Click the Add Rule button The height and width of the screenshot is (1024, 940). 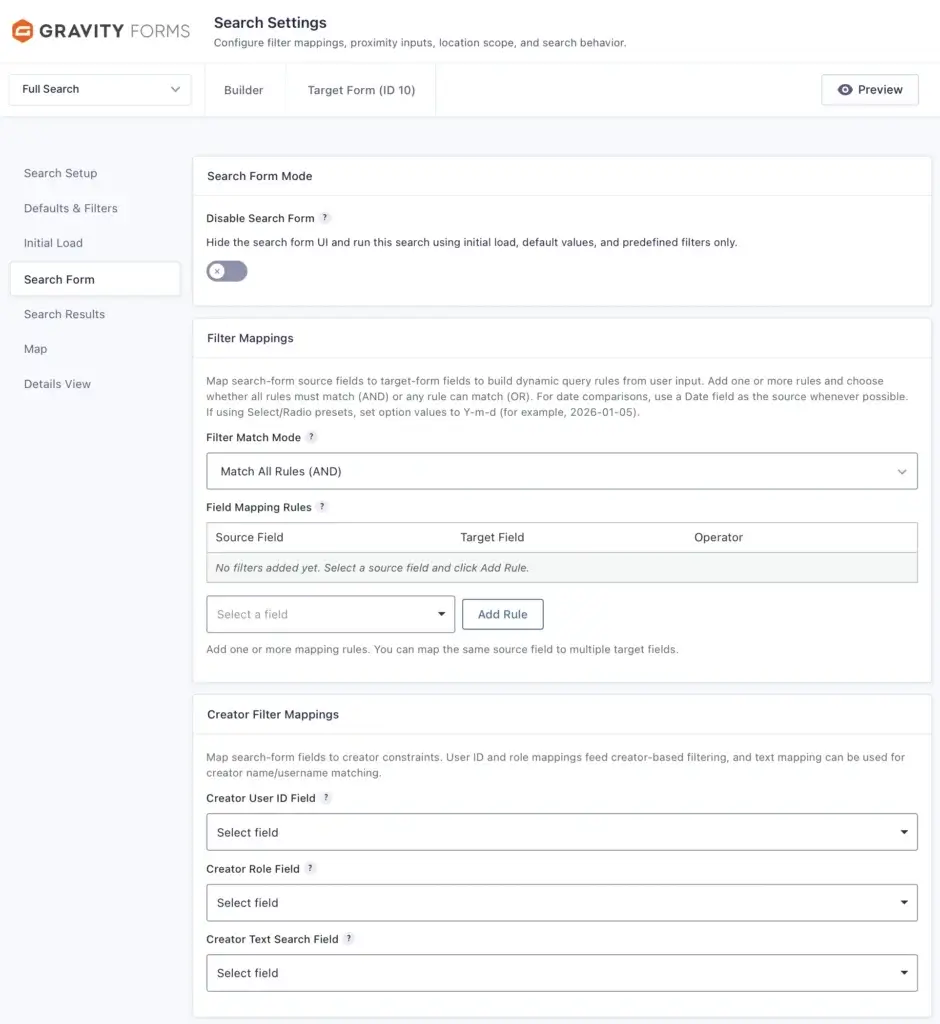click(502, 614)
